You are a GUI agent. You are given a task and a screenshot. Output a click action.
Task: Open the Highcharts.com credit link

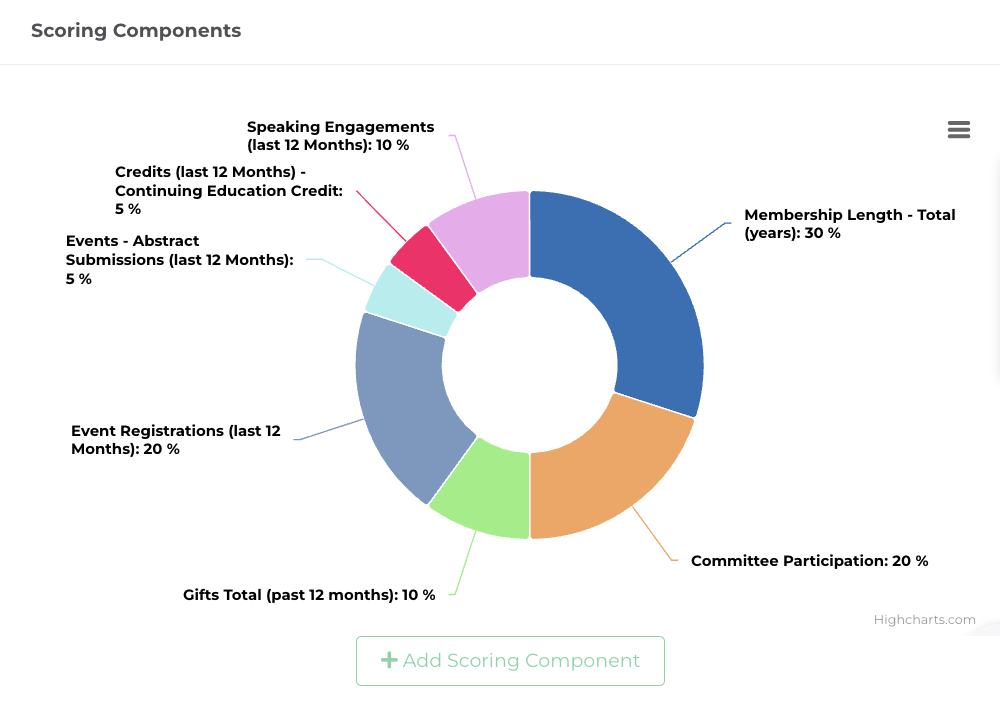tap(925, 619)
